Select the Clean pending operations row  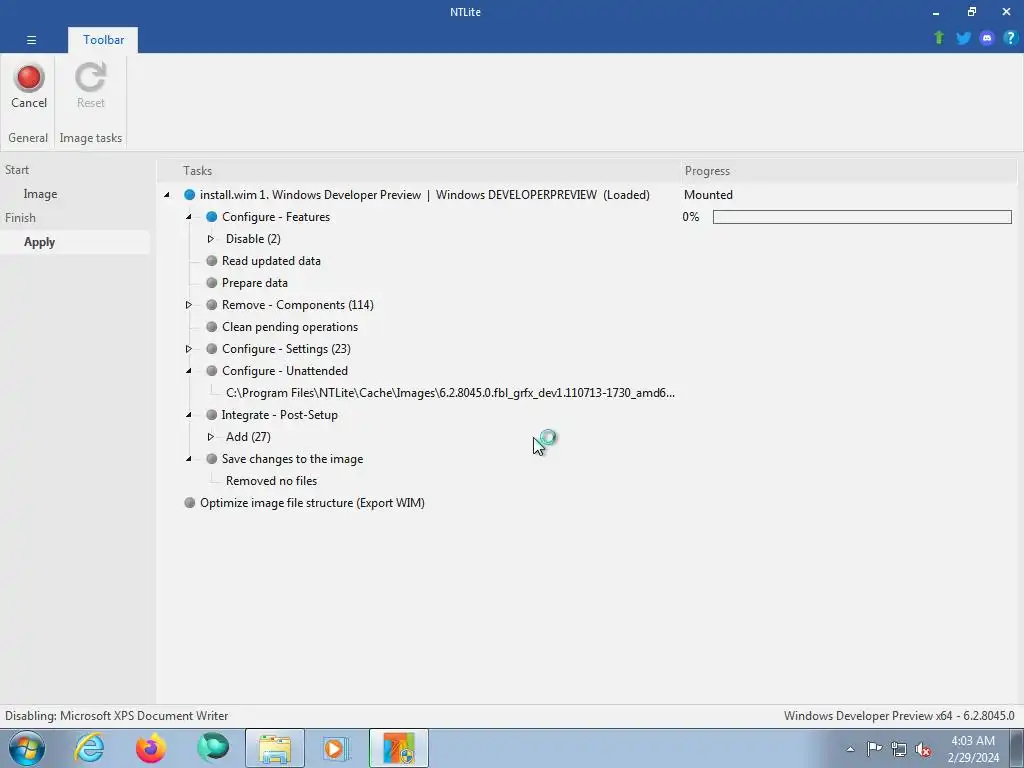pyautogui.click(x=290, y=327)
